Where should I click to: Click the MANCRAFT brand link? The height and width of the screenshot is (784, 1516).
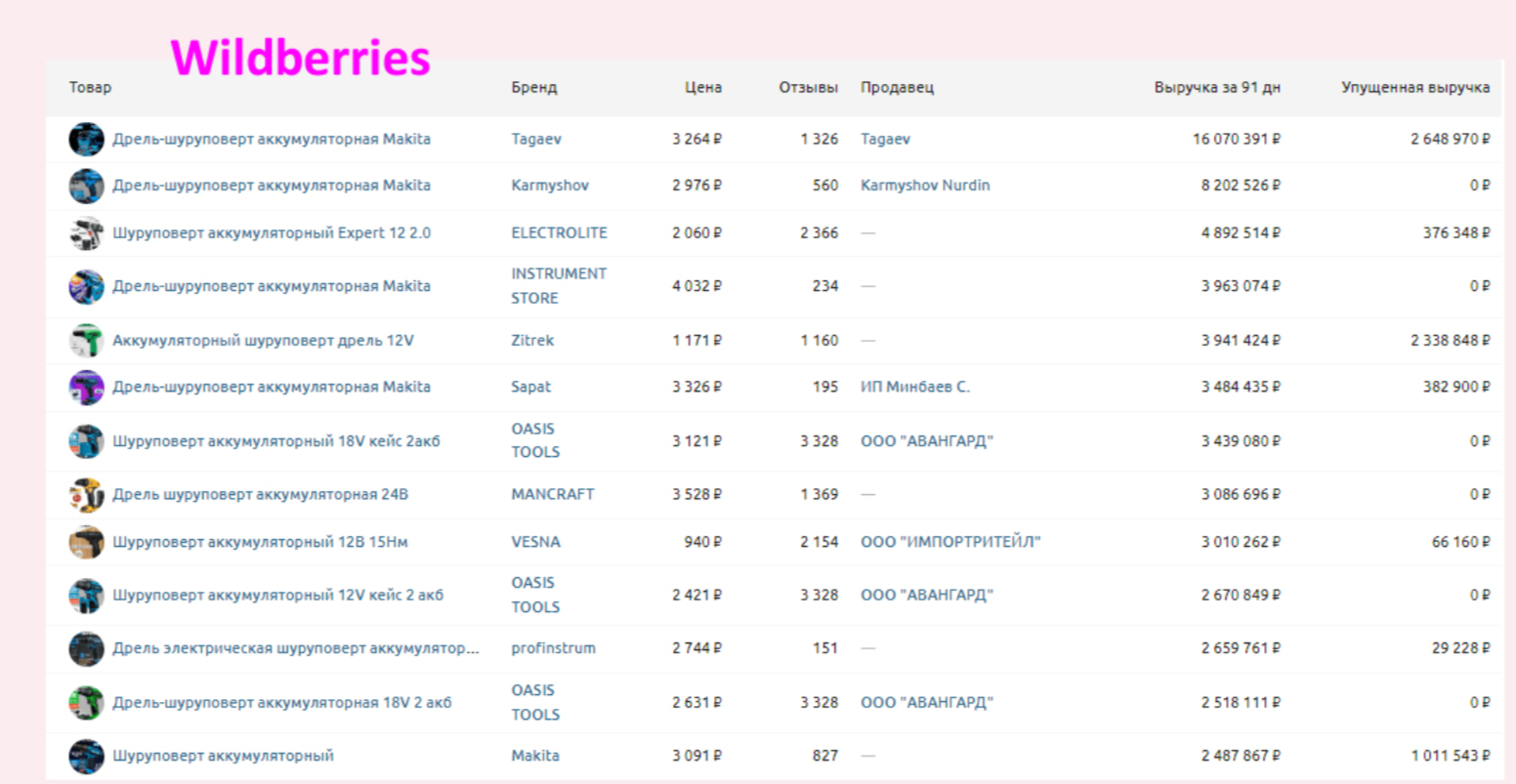coord(552,495)
